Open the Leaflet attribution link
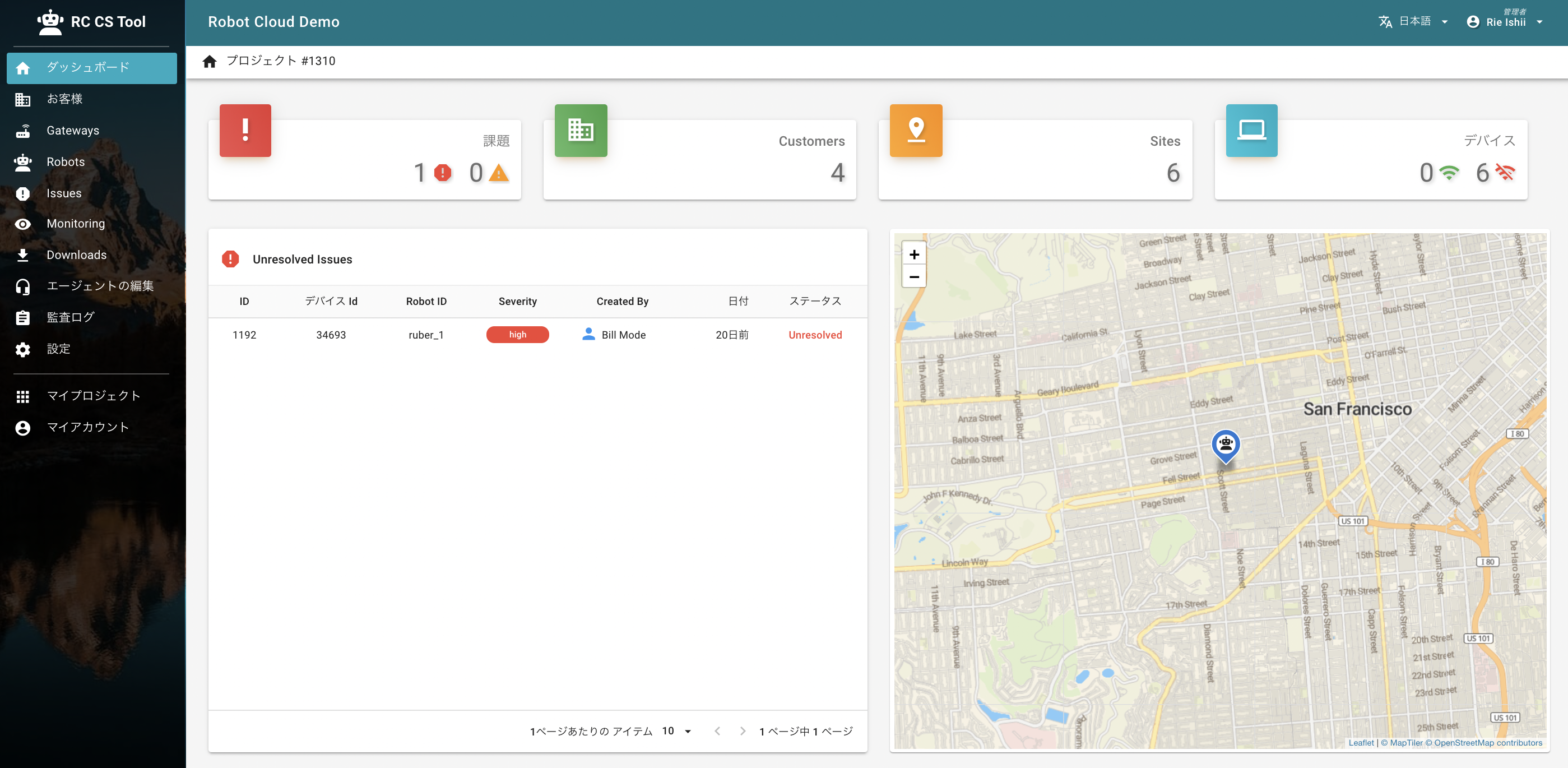1568x768 pixels. point(1361,743)
